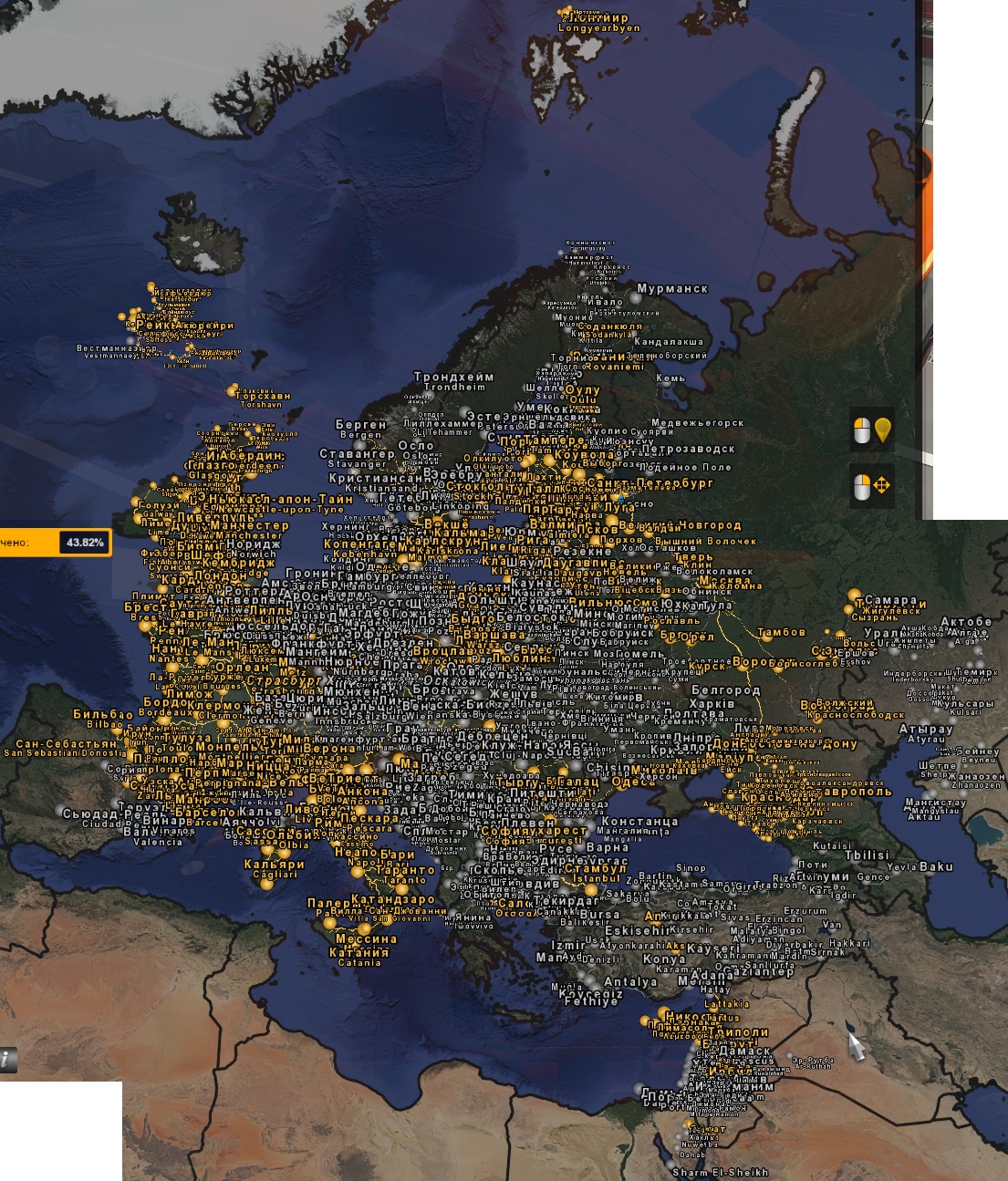
Task: Open the info 'i' button at bottom left
Action: point(7,1060)
